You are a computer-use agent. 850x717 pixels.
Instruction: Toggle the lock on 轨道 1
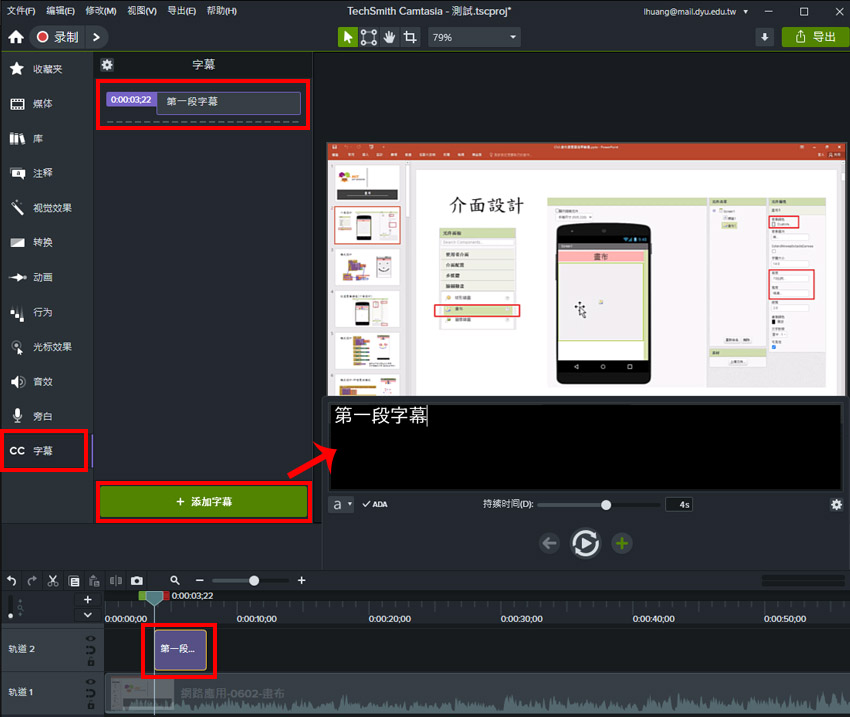click(90, 703)
